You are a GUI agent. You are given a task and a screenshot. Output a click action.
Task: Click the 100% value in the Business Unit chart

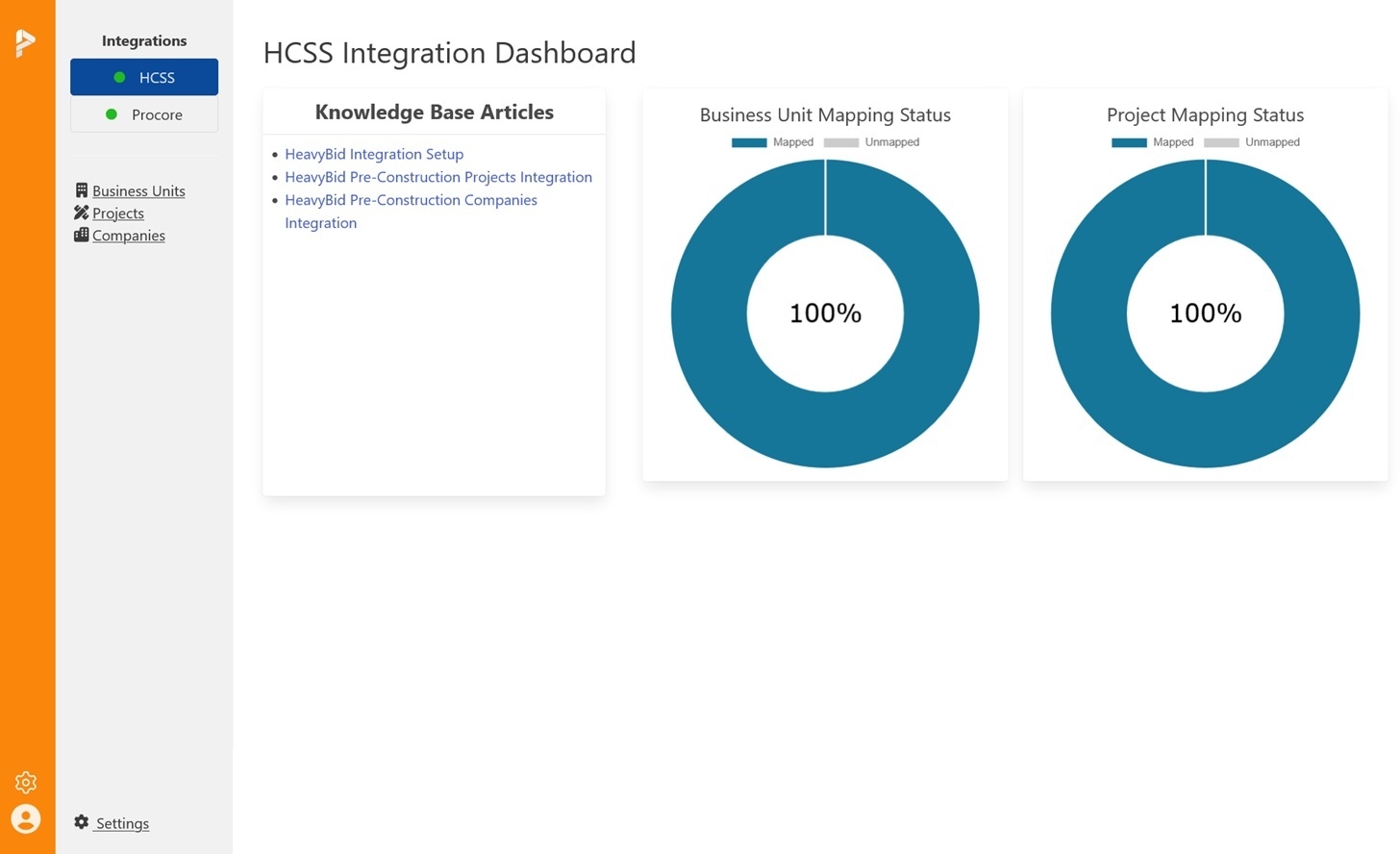pos(825,314)
